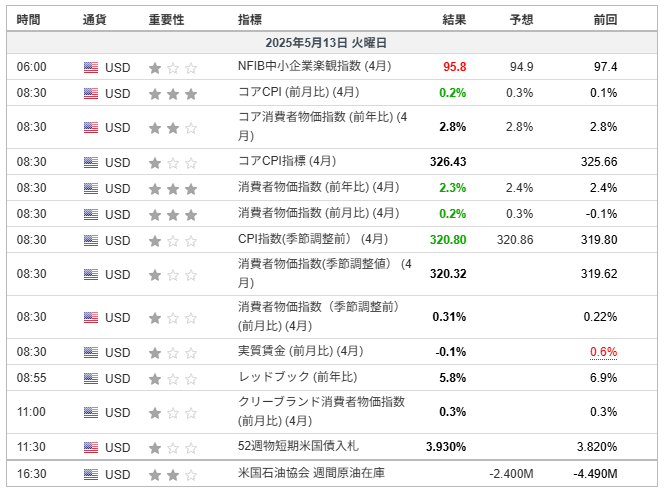Click the star rating for クリーブランド消費者物価指数
The width and height of the screenshot is (664, 492).
(x=172, y=412)
